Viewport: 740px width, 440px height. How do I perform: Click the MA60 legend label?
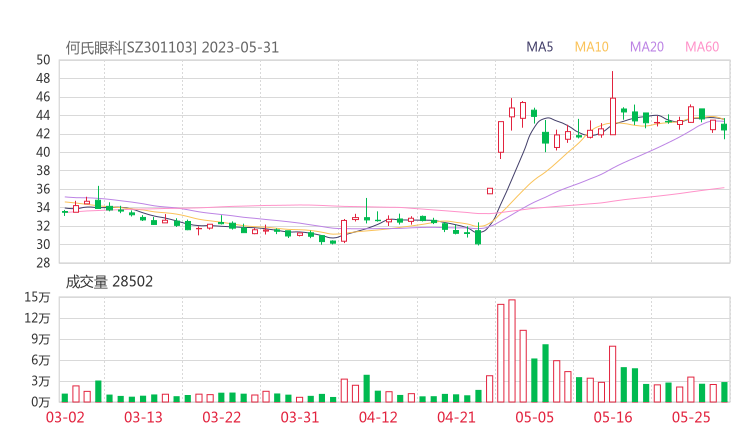(702, 47)
